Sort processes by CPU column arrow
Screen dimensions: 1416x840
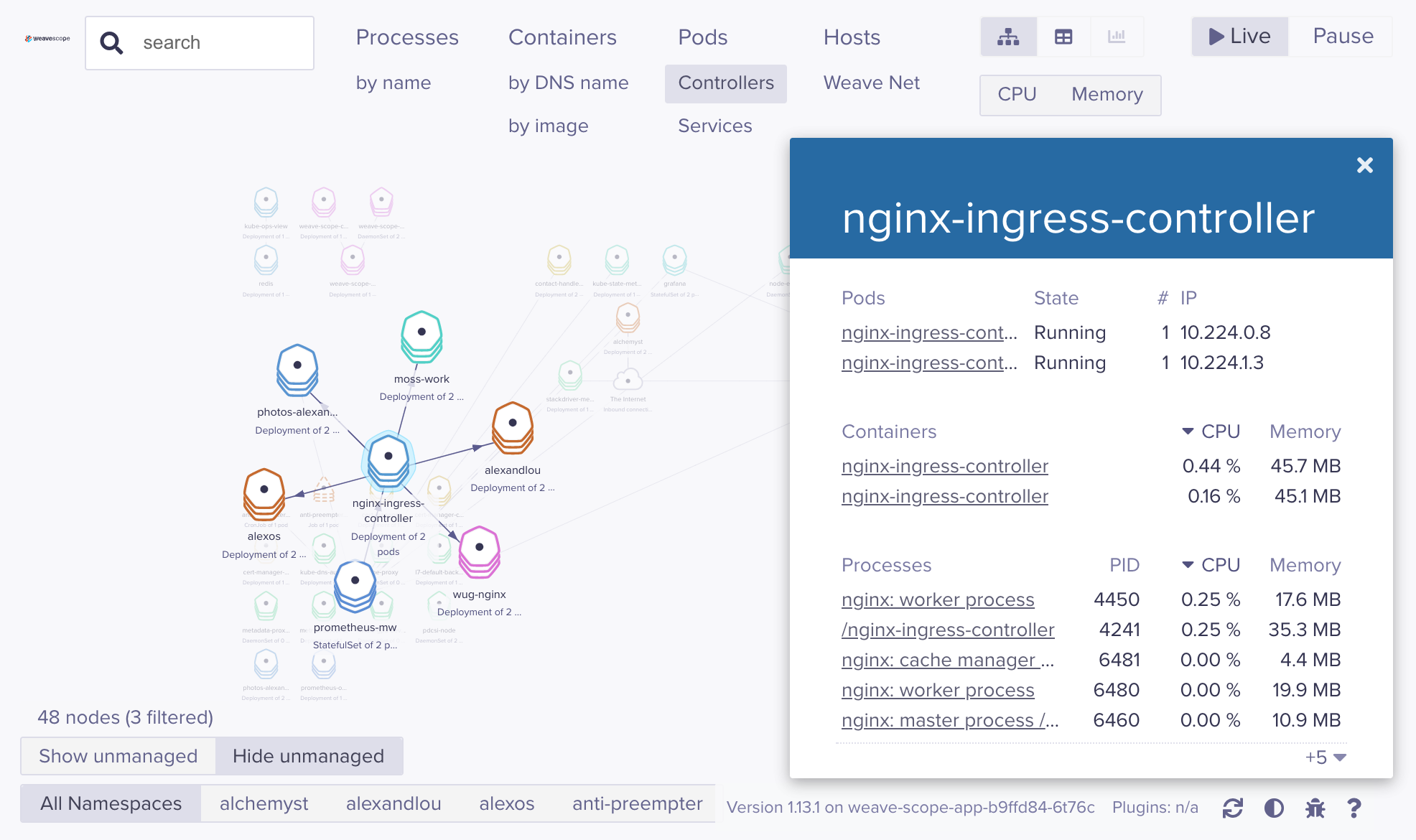[x=1188, y=565]
